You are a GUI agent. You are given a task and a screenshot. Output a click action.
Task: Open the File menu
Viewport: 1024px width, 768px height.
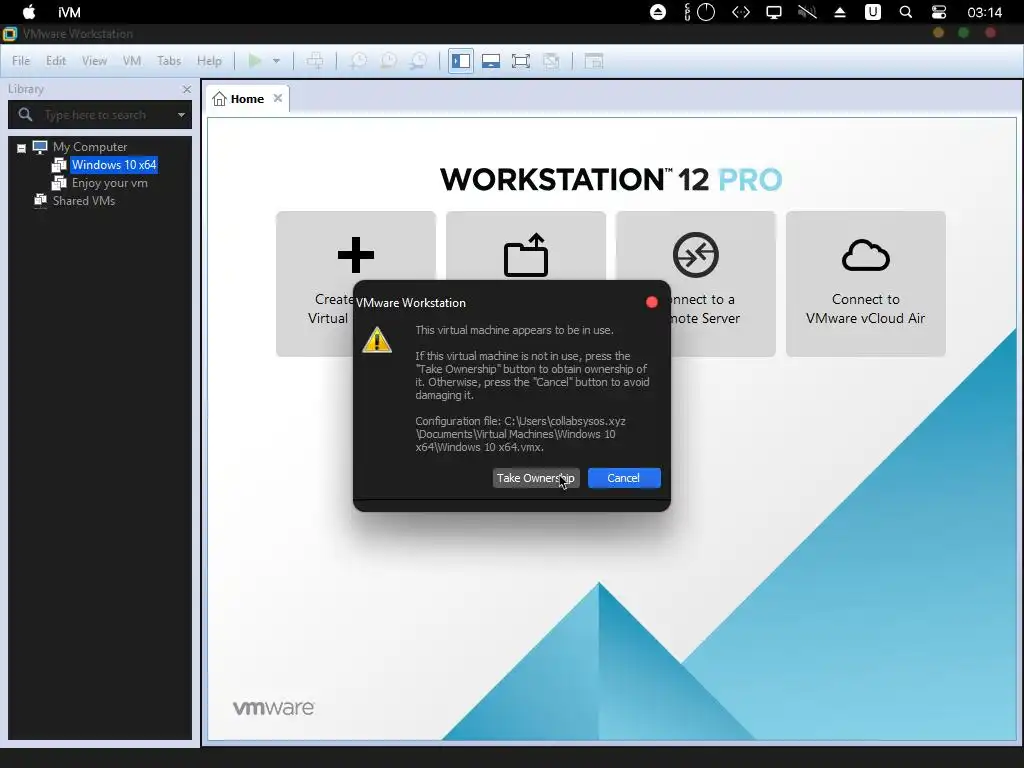[21, 61]
